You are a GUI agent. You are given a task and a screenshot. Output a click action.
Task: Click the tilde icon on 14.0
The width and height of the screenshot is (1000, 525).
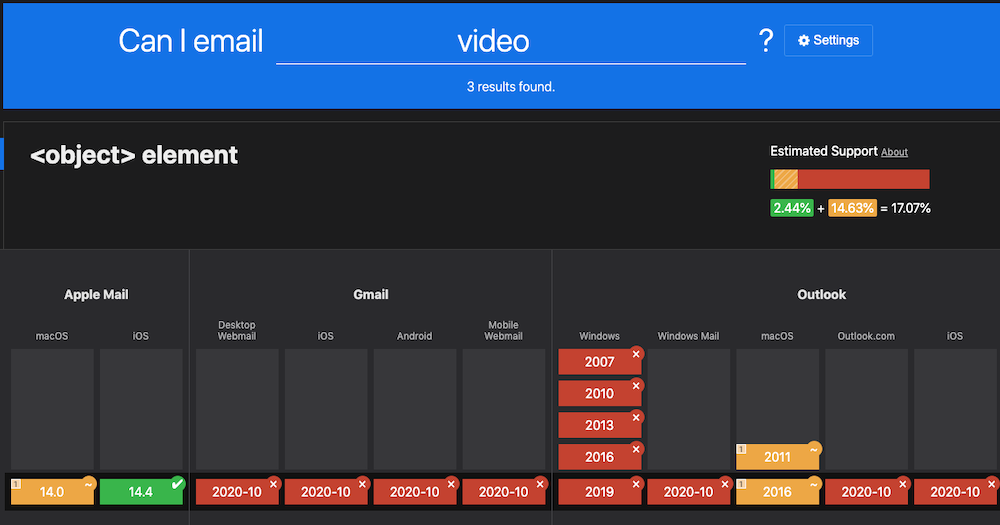[89, 484]
